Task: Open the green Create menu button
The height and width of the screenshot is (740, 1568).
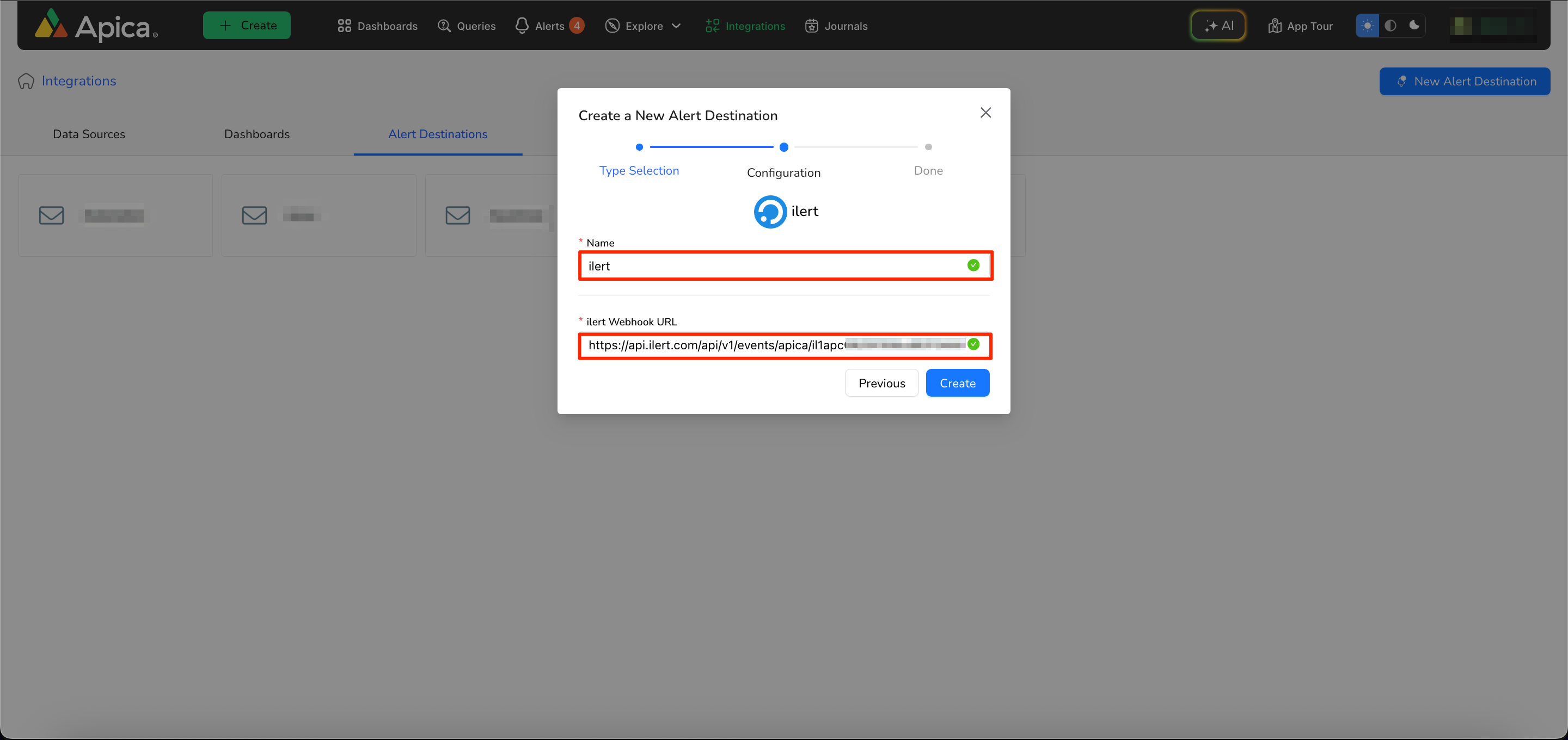Action: click(247, 26)
